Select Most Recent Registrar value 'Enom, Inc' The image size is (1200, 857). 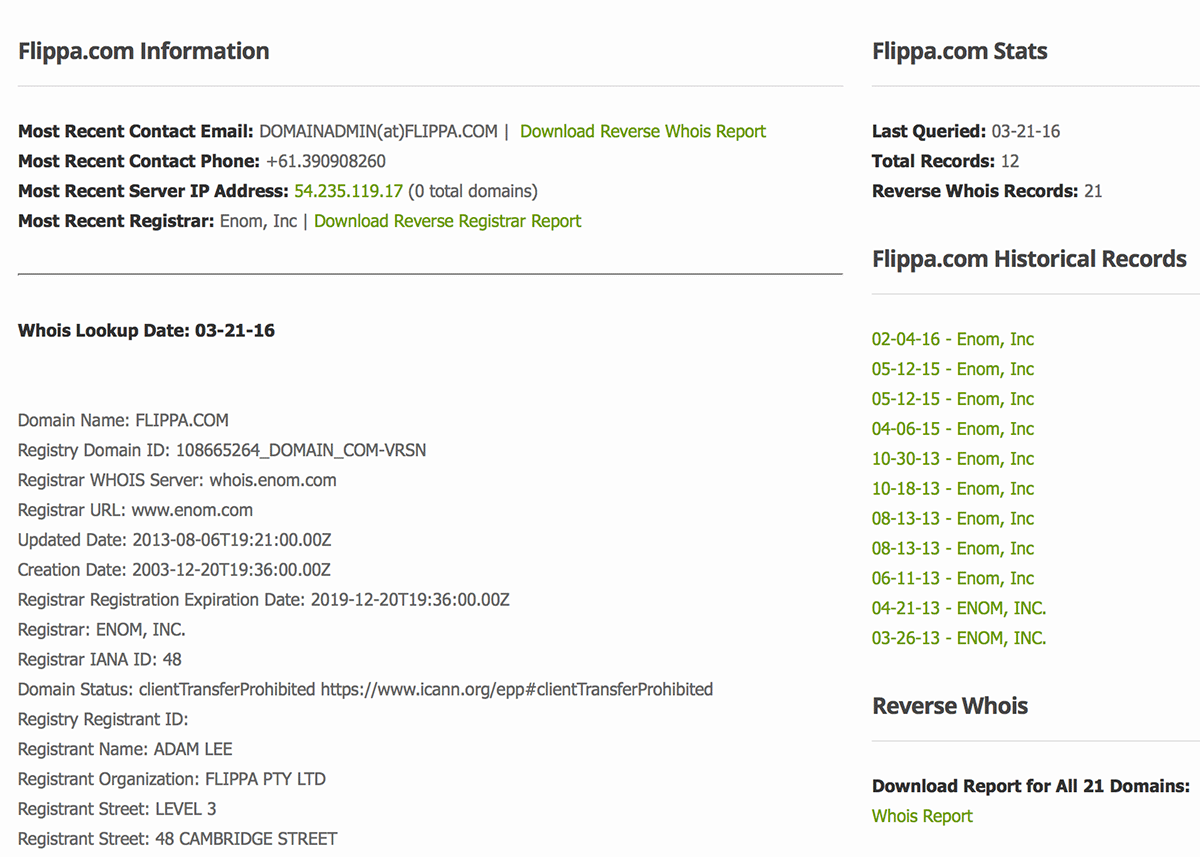coord(258,221)
